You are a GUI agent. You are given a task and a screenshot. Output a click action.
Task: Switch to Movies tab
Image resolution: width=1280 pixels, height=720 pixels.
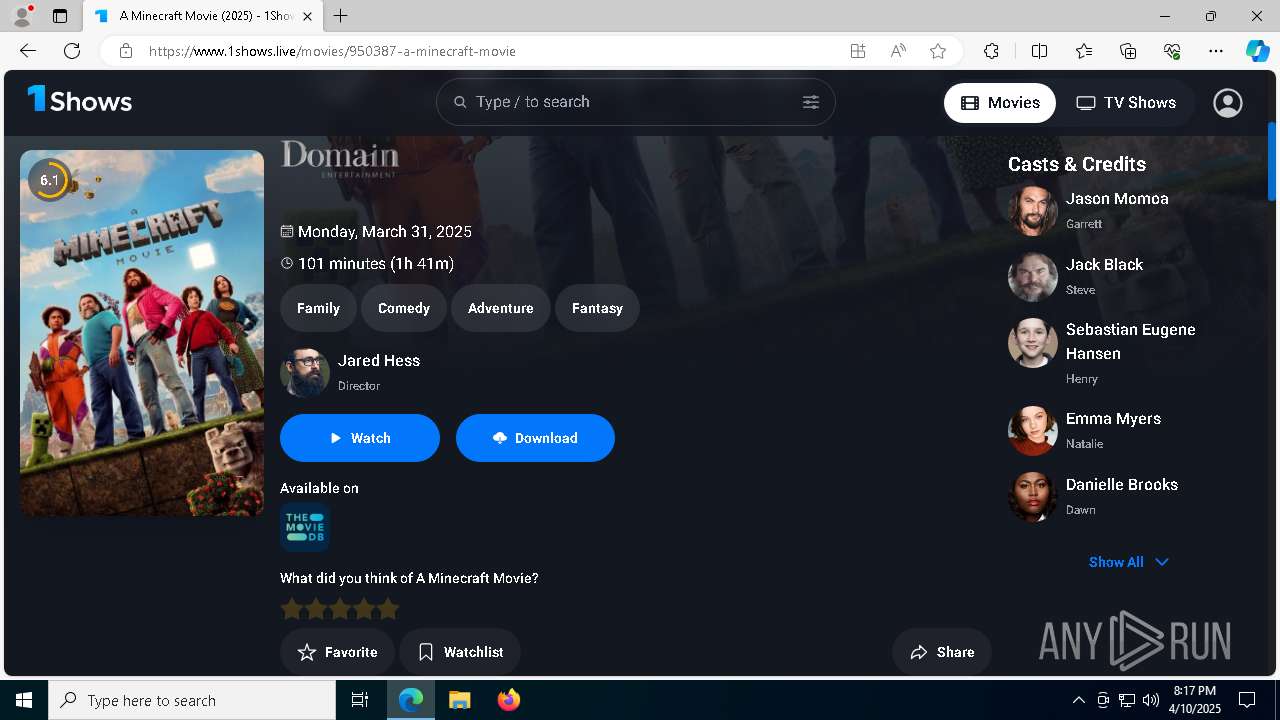coord(1000,102)
